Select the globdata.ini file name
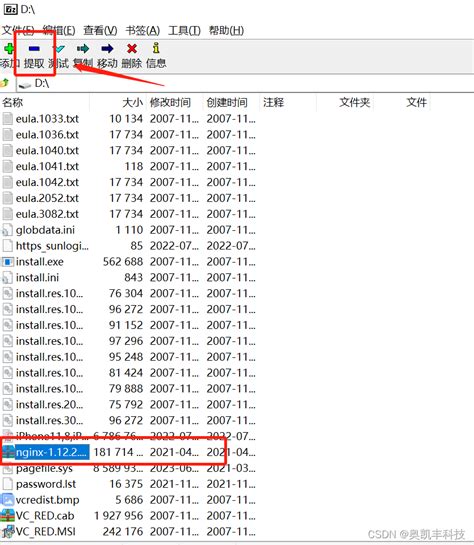The height and width of the screenshot is (545, 474). 45,230
